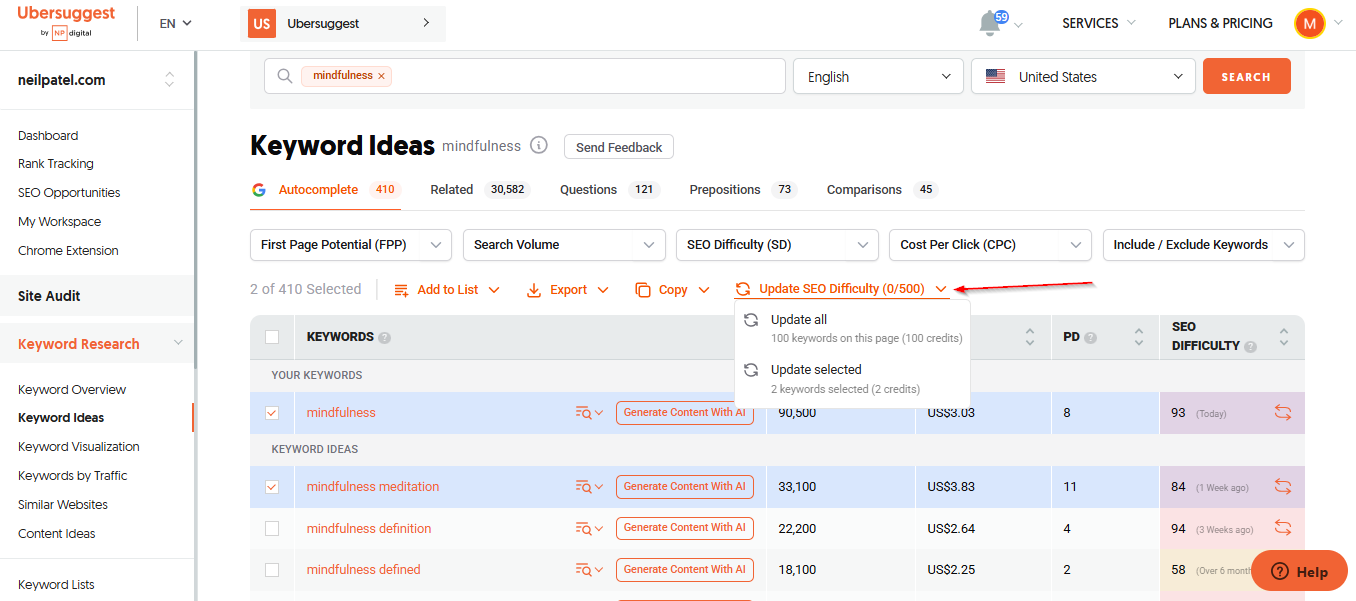Viewport: 1356px width, 601px height.
Task: Open keyword search options for mindfulness definition
Action: pos(590,528)
